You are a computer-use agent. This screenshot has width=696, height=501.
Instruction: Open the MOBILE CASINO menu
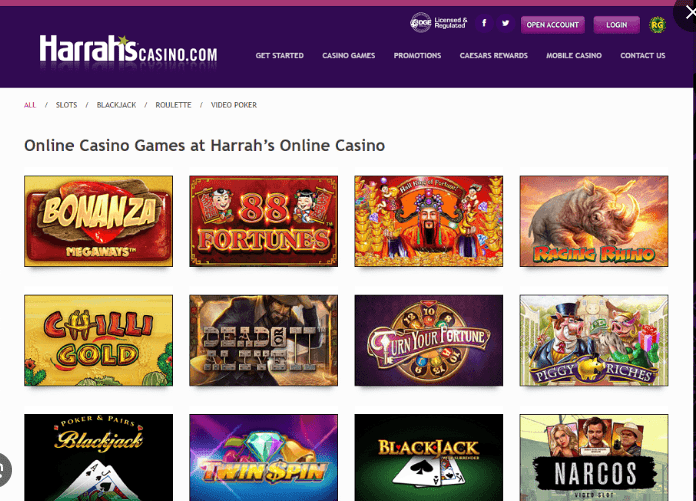tap(574, 55)
